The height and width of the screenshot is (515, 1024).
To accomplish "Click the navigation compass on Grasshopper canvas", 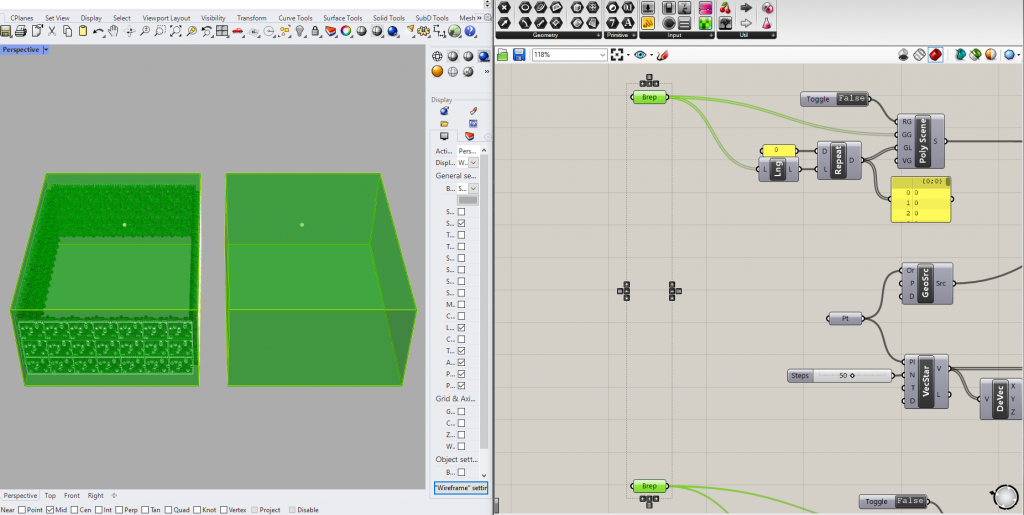I will (1005, 497).
